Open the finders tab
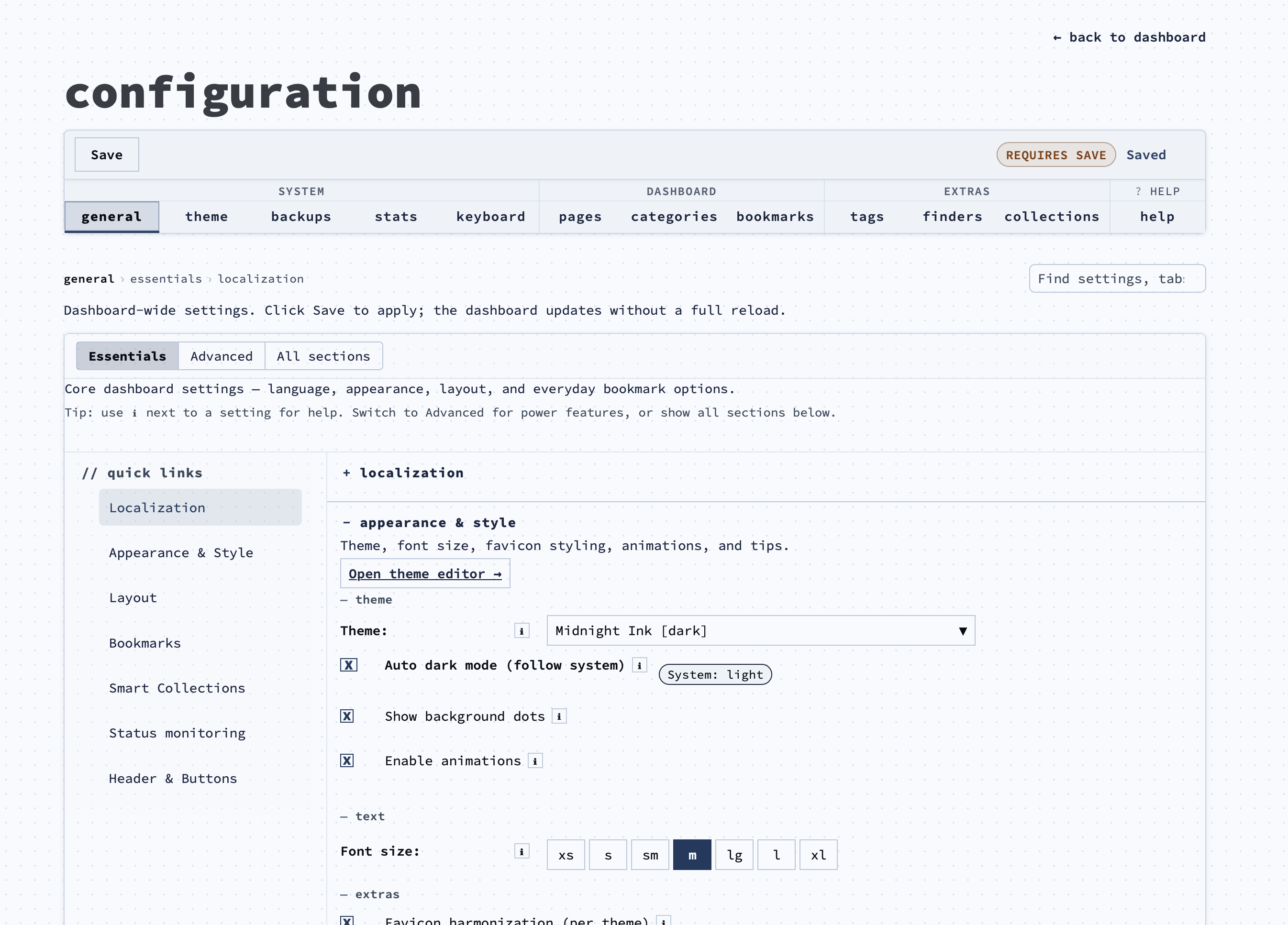Viewport: 1288px width, 925px height. [953, 217]
